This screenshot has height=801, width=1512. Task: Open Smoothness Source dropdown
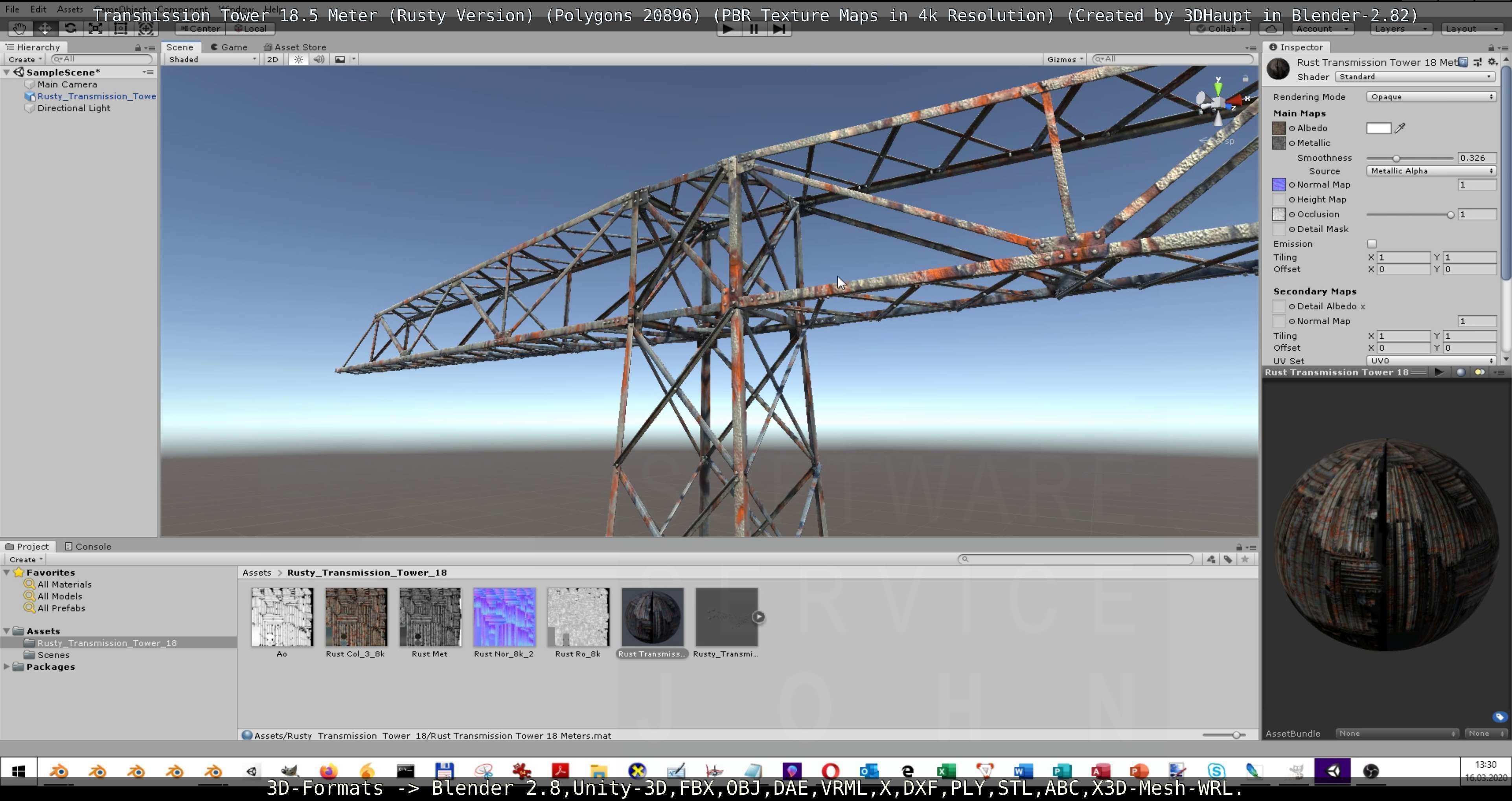click(x=1431, y=171)
